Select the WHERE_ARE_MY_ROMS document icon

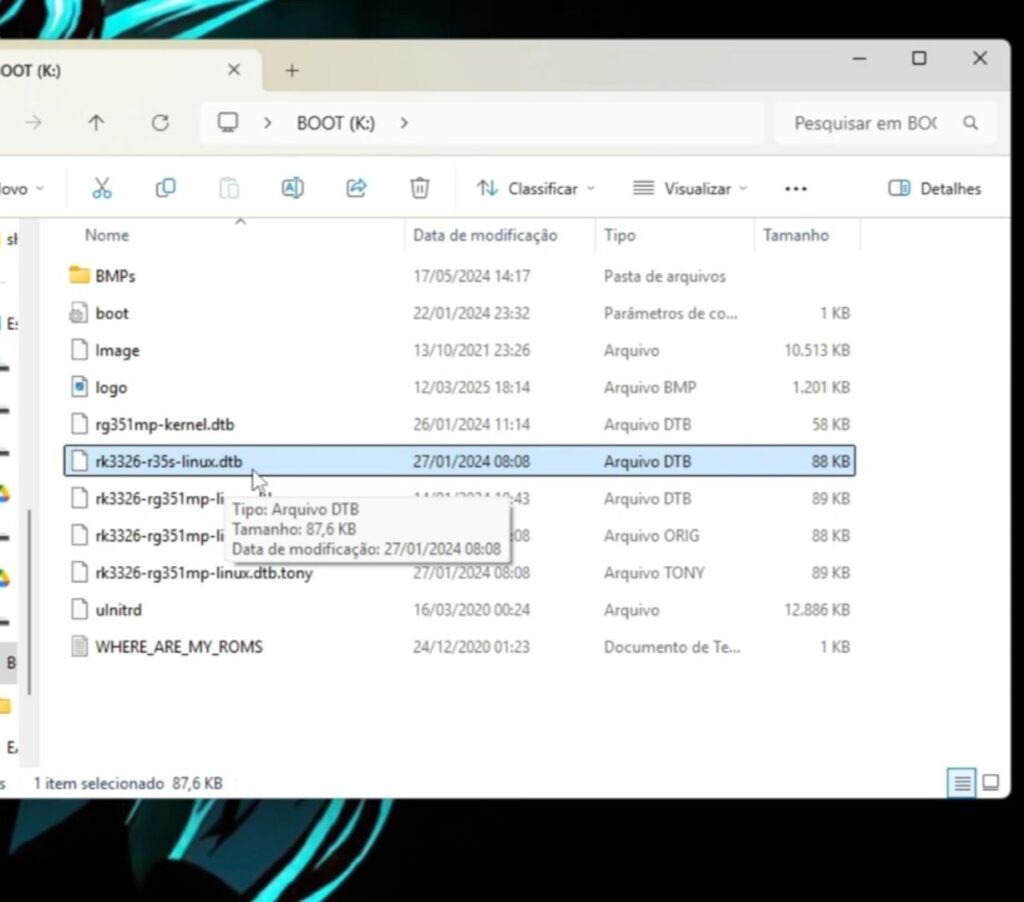79,647
